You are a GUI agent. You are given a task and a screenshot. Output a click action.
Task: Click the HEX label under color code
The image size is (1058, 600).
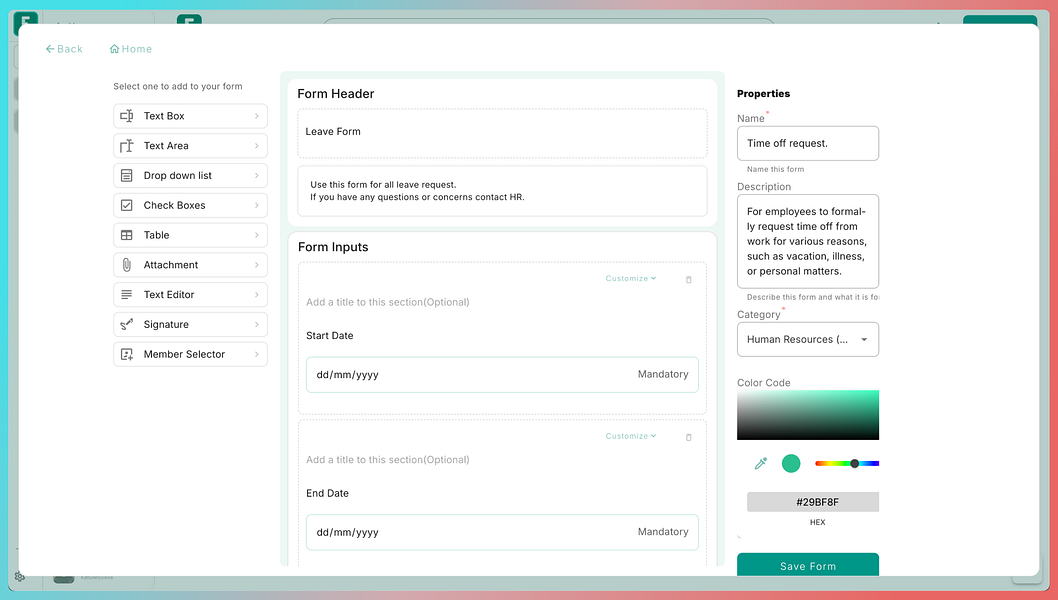click(x=817, y=522)
